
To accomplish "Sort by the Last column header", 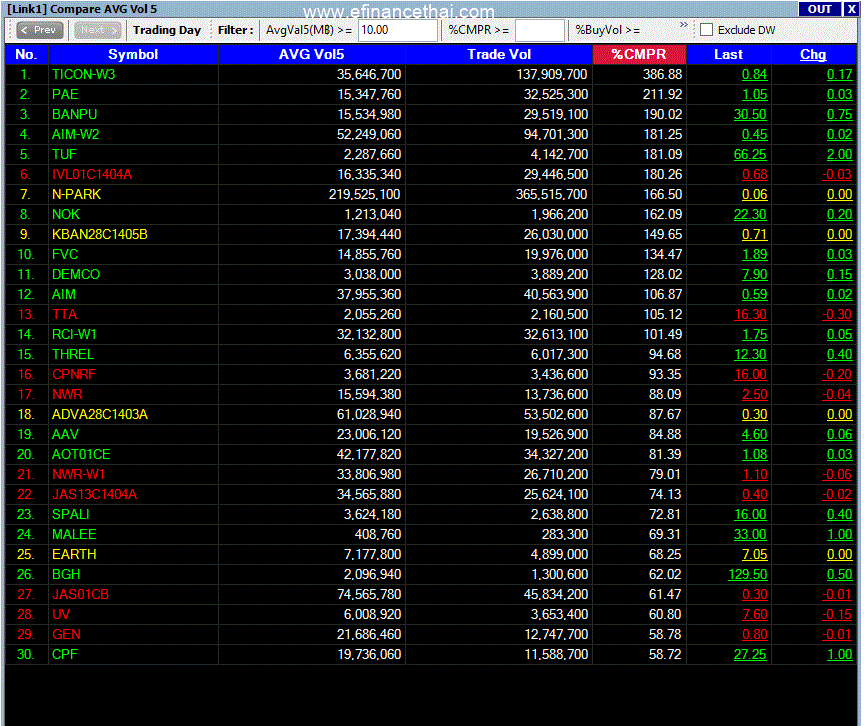I will pyautogui.click(x=728, y=55).
